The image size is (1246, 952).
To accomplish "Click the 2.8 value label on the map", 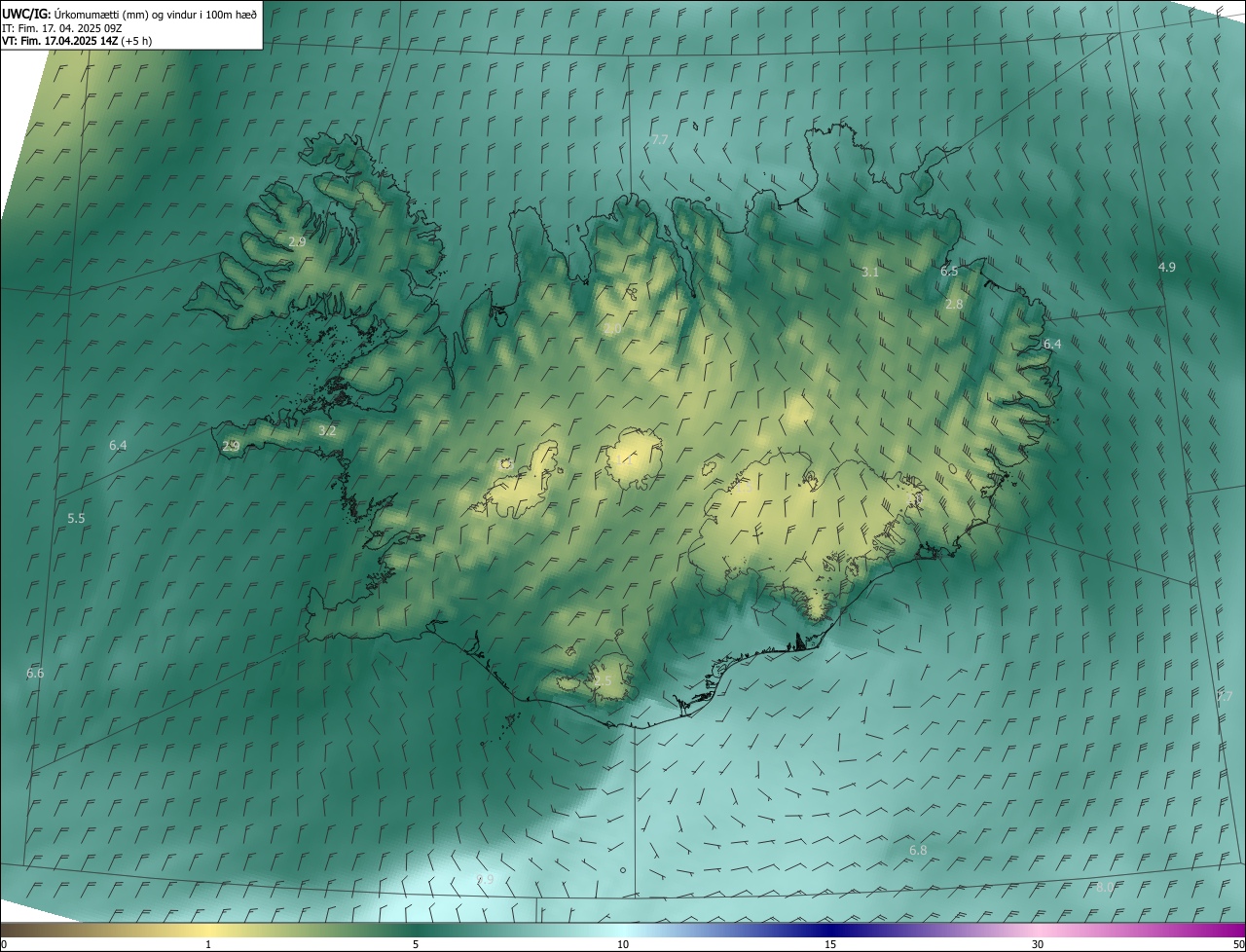I will [954, 304].
